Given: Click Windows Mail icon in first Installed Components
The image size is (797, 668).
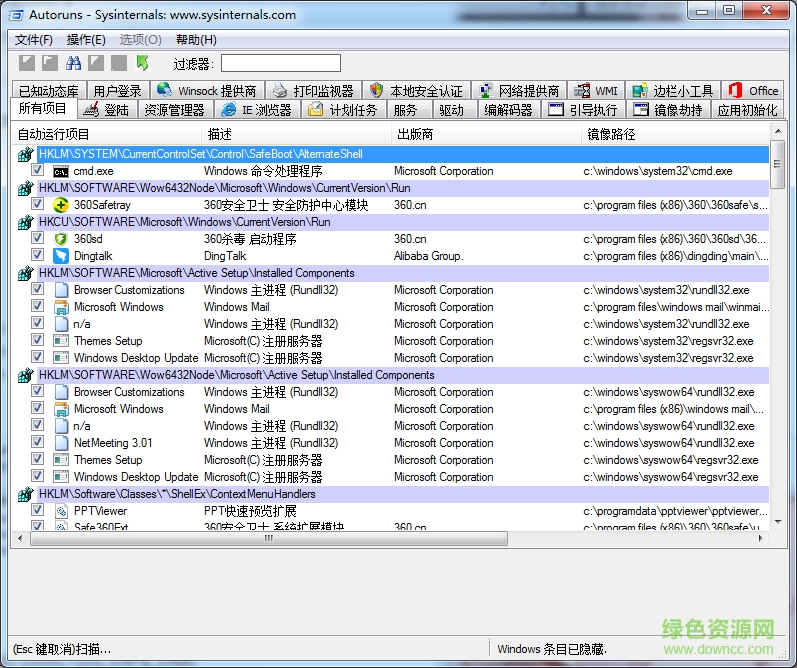Looking at the screenshot, I should pyautogui.click(x=61, y=307).
